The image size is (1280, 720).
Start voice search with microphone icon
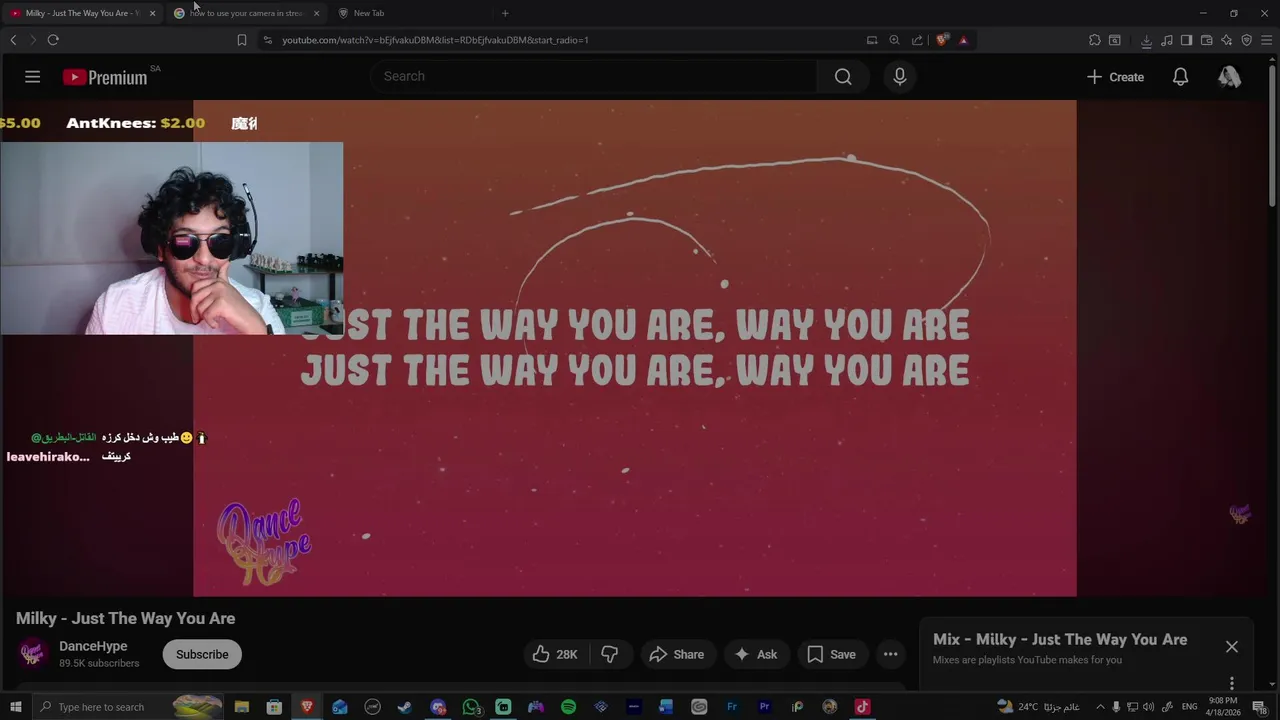[899, 77]
